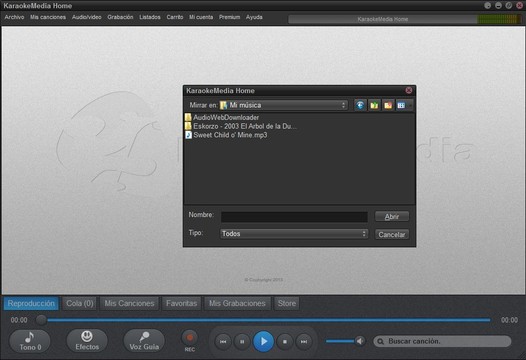Select Sweet Child o' Mine.mp3 file
The image size is (526, 360).
(x=226, y=135)
